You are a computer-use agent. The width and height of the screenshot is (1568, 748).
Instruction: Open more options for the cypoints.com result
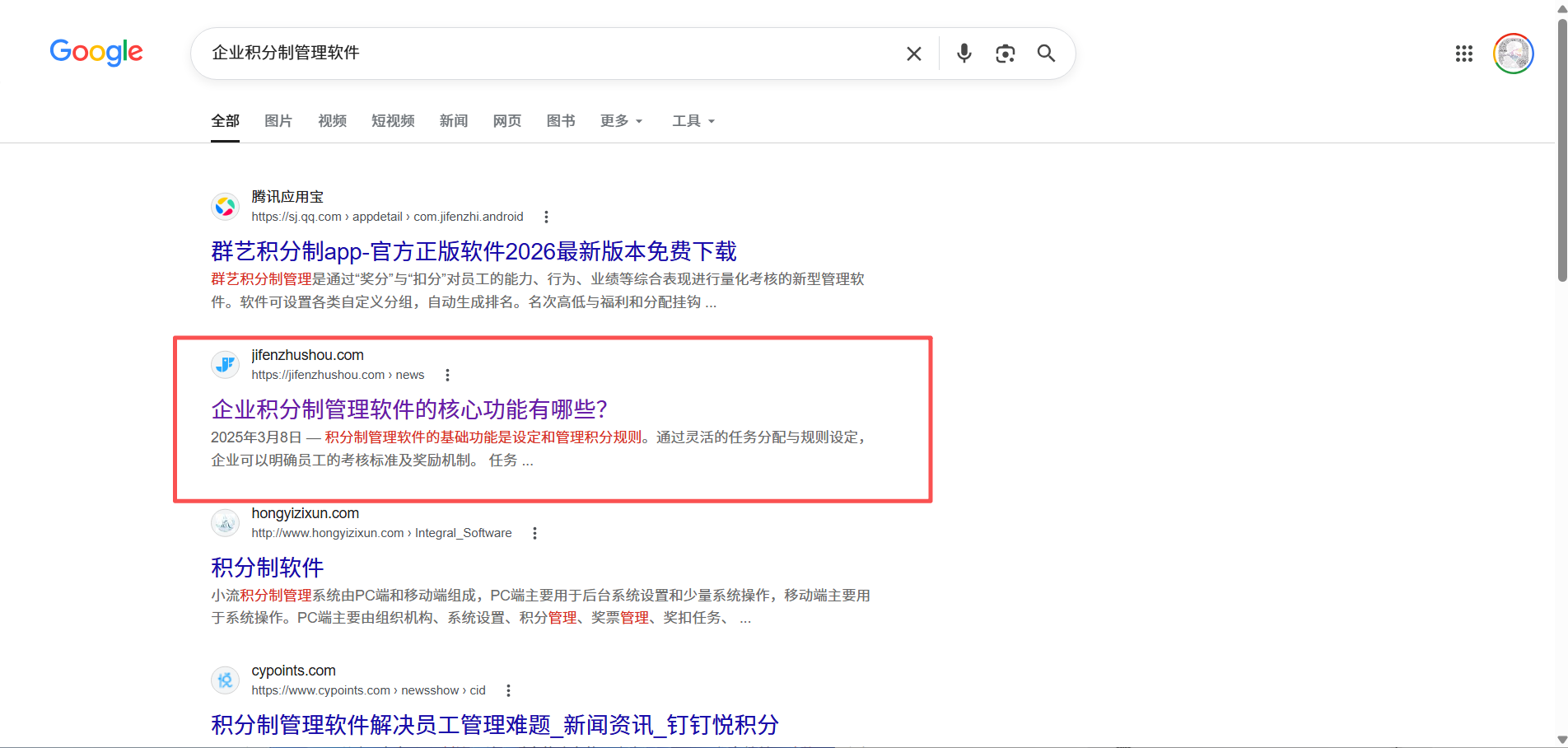tap(508, 690)
